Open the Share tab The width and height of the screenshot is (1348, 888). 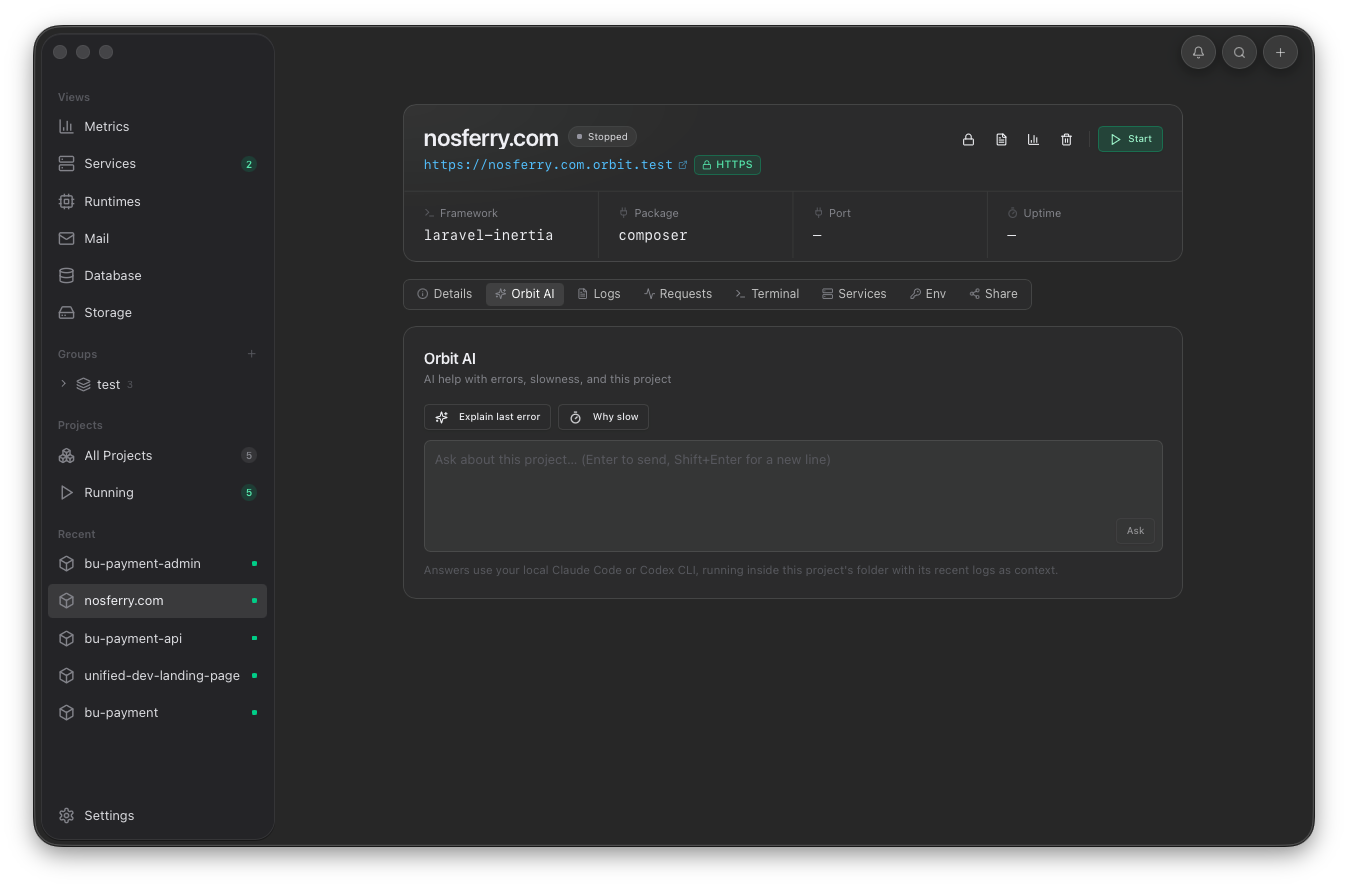click(993, 294)
